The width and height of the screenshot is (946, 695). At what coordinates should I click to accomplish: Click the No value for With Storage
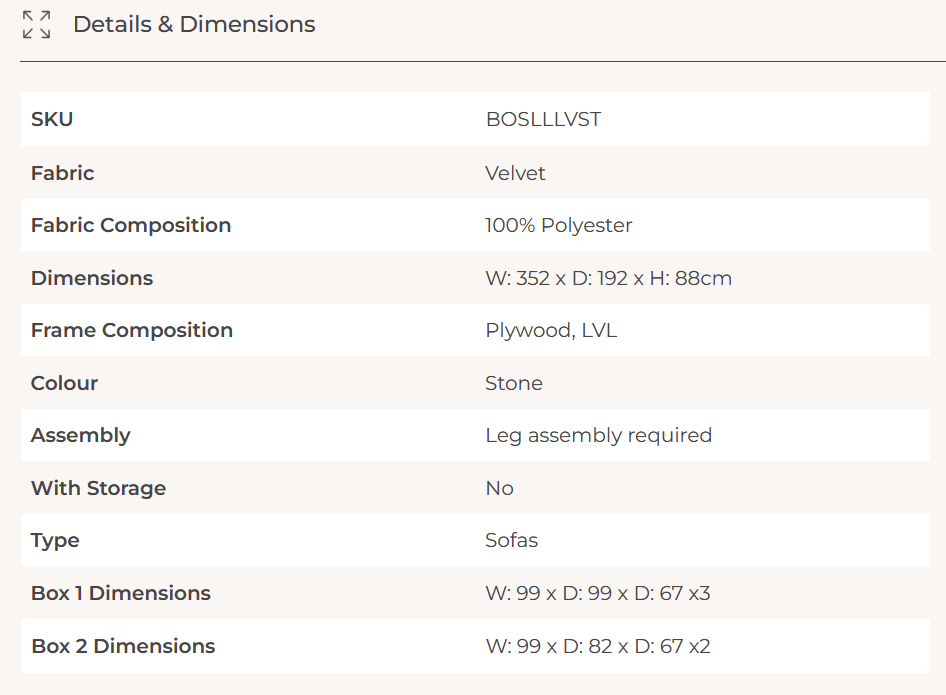499,488
